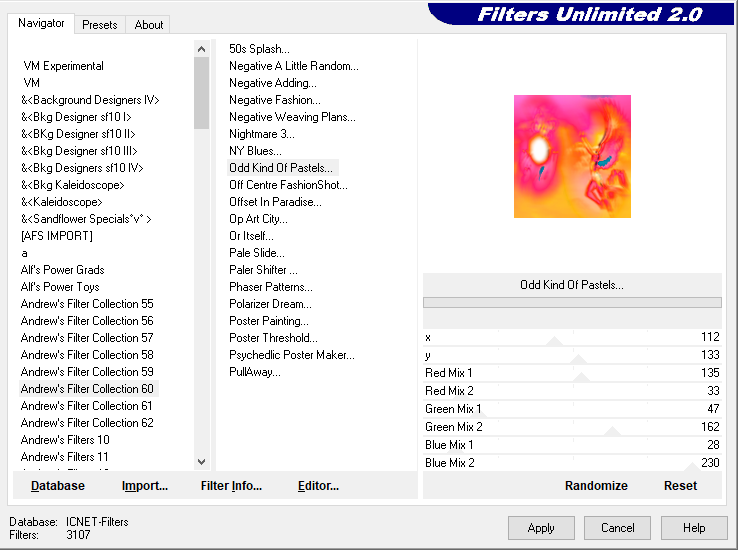The width and height of the screenshot is (738, 550).
Task: Click the filter preview thumbnail
Action: (572, 156)
